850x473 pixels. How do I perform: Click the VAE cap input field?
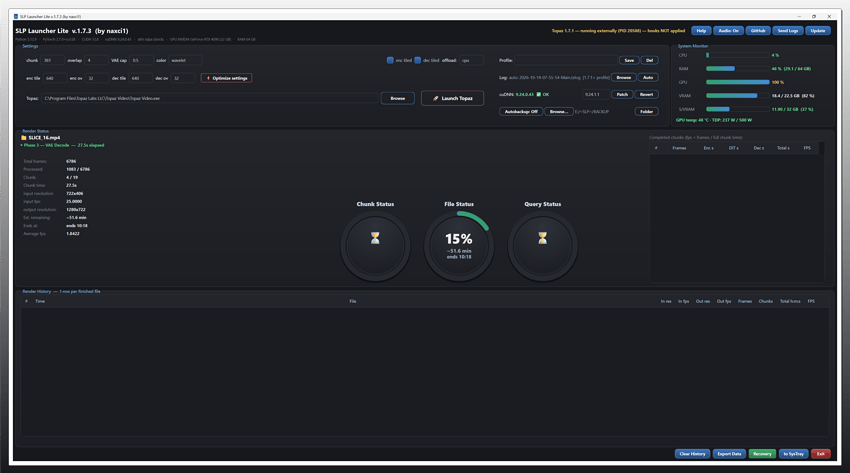click(x=141, y=60)
